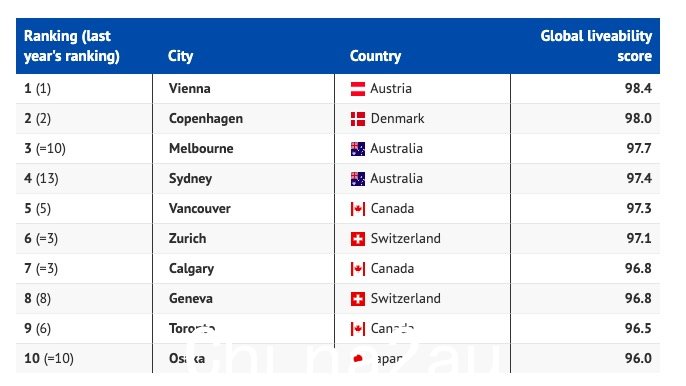The width and height of the screenshot is (686, 386).
Task: Click the Country column header
Action: click(375, 56)
